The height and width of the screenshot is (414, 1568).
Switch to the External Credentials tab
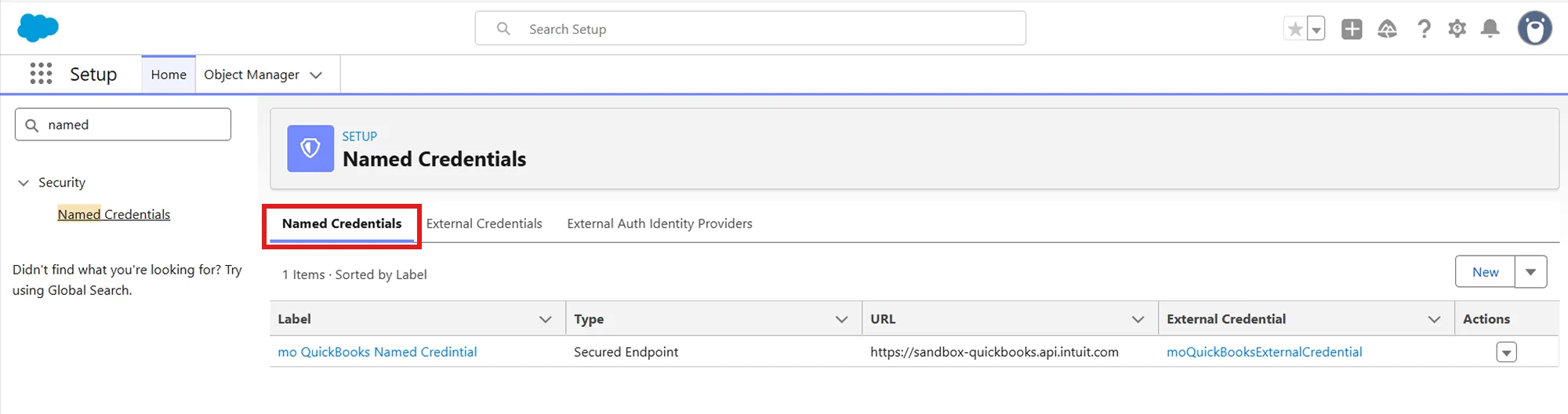click(484, 223)
